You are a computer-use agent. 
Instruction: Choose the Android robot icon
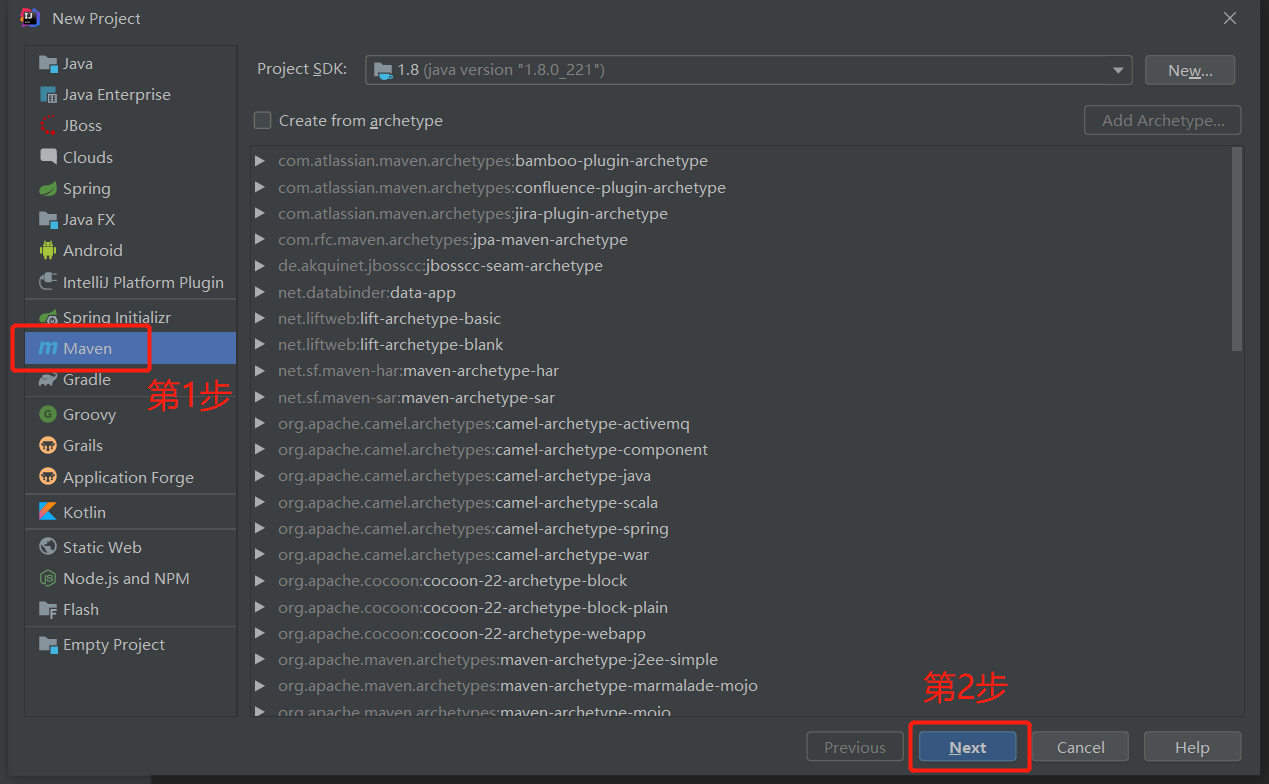click(x=48, y=251)
